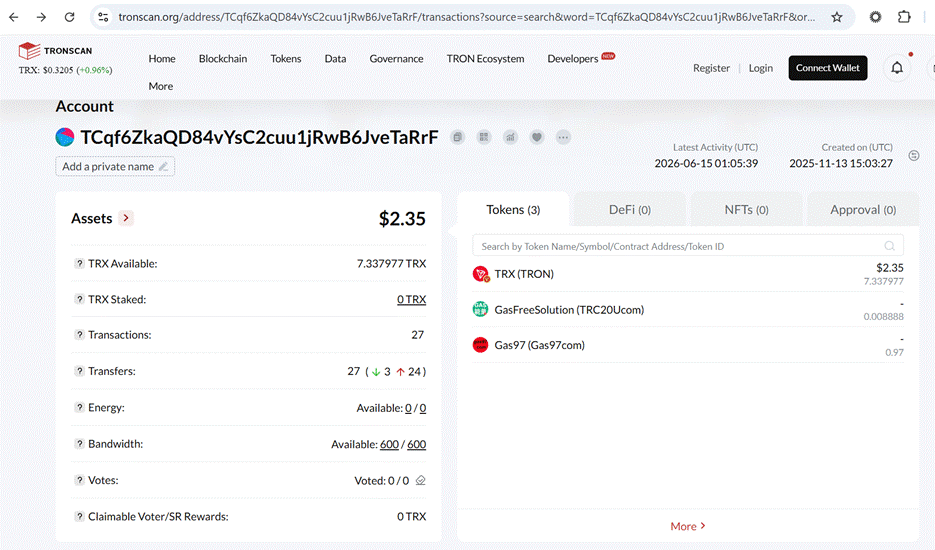
Task: Click the account avatar next to the address
Action: [65, 137]
